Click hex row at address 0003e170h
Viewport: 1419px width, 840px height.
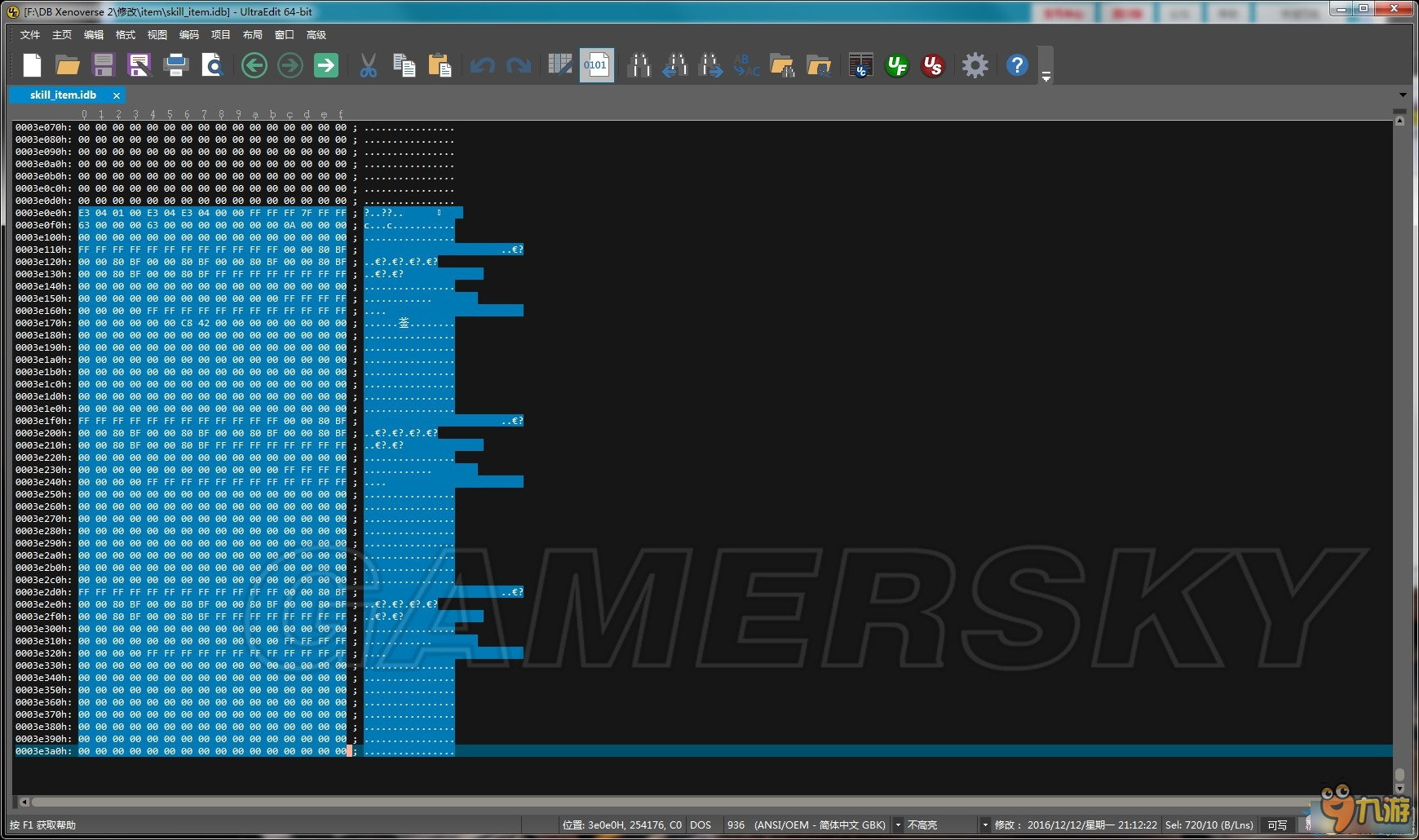(x=235, y=323)
